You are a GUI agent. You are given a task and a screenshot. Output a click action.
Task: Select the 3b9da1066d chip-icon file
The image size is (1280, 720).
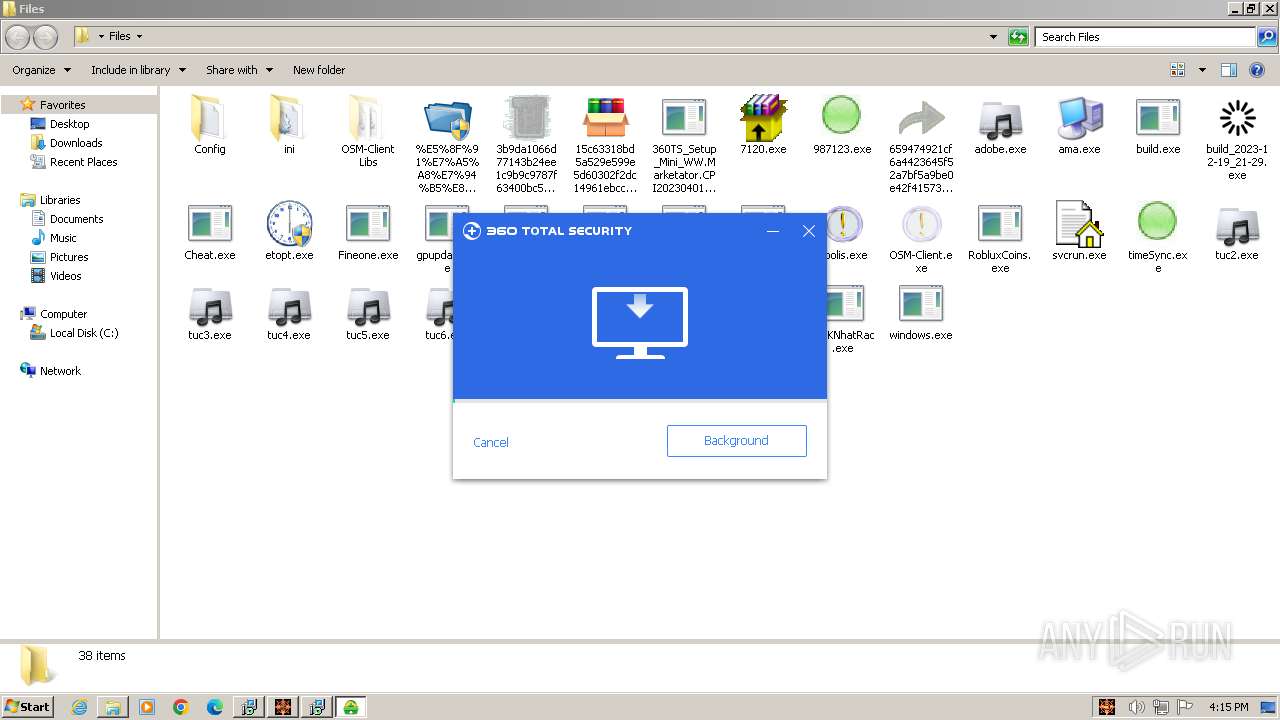(x=526, y=145)
